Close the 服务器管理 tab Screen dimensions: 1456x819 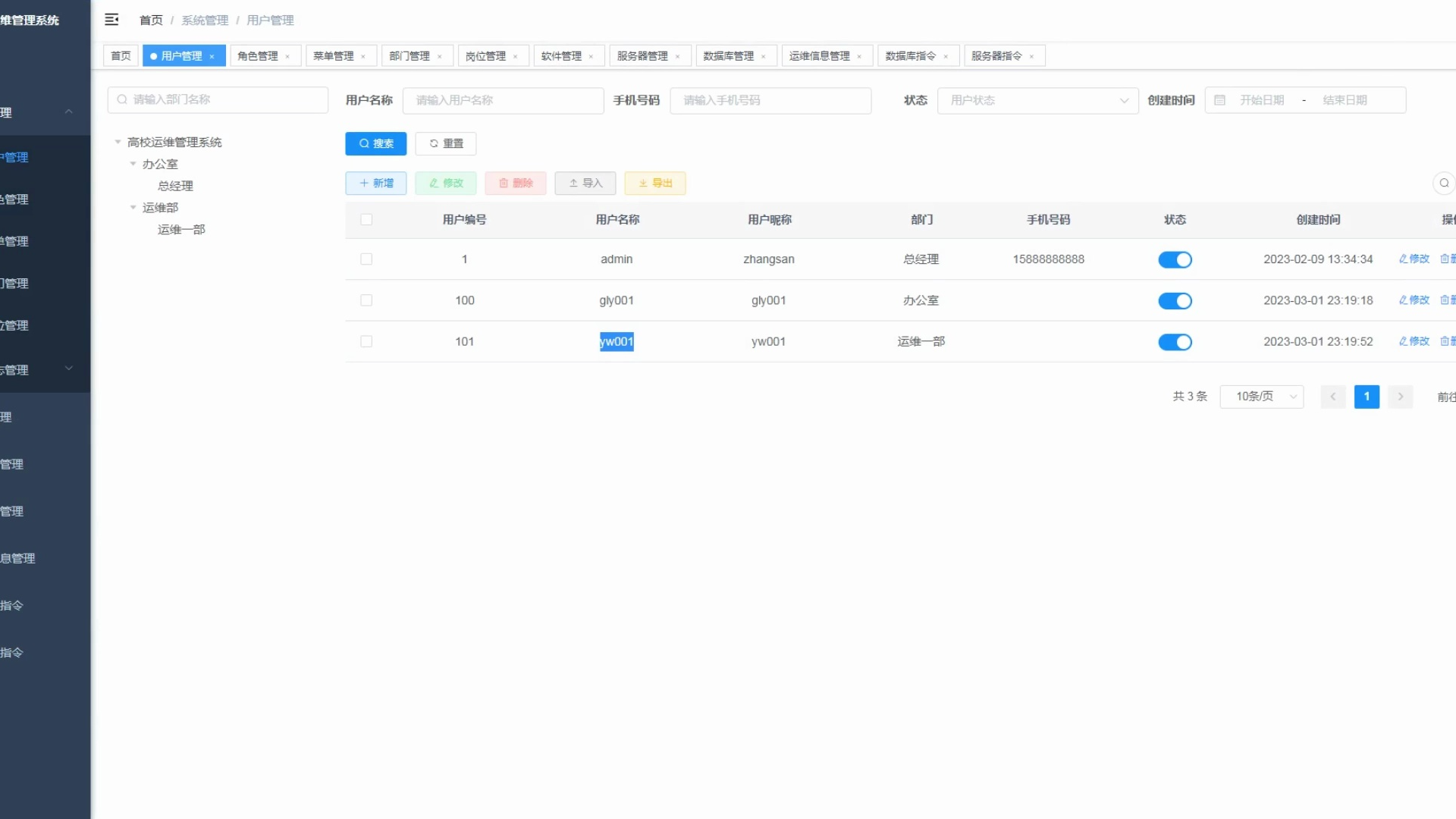coord(677,56)
